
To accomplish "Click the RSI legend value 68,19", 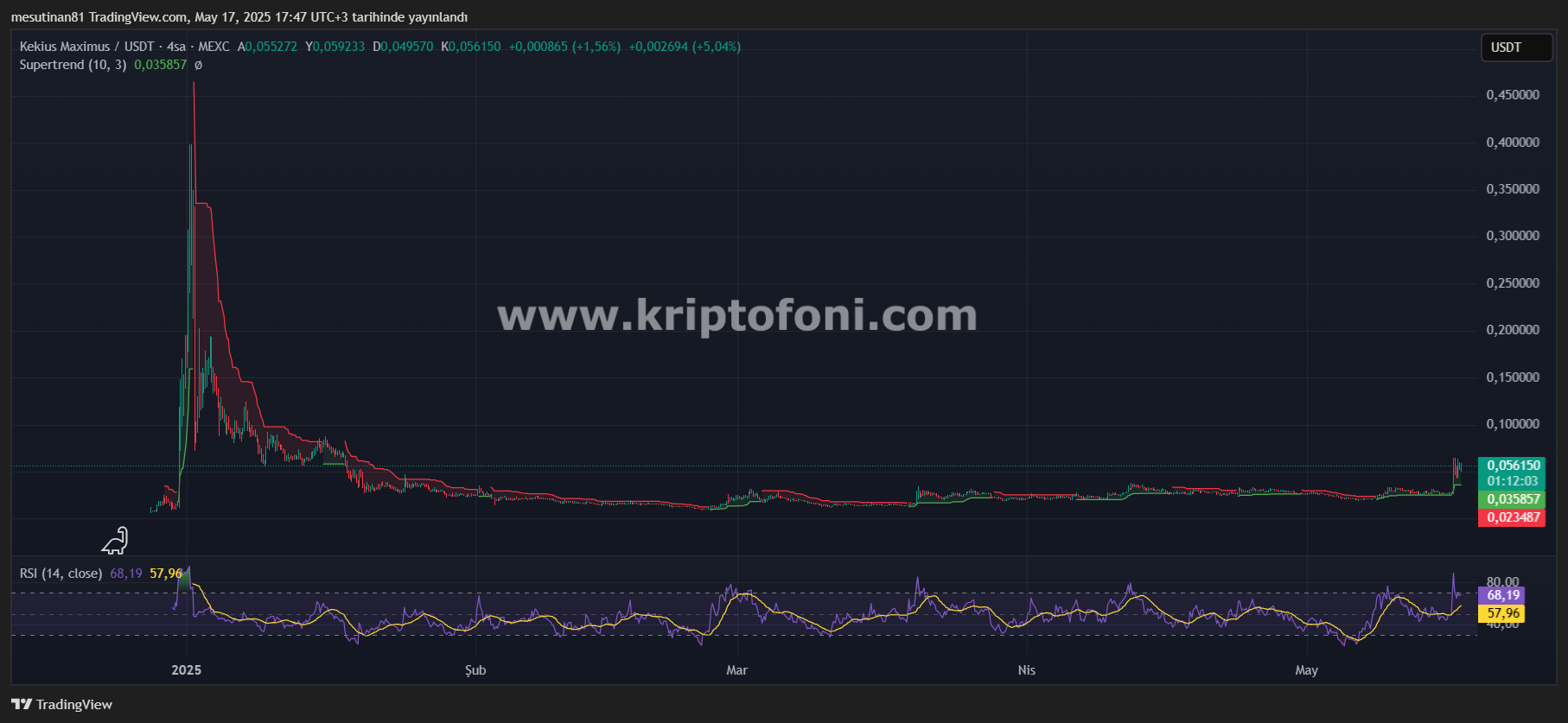I will point(126,574).
